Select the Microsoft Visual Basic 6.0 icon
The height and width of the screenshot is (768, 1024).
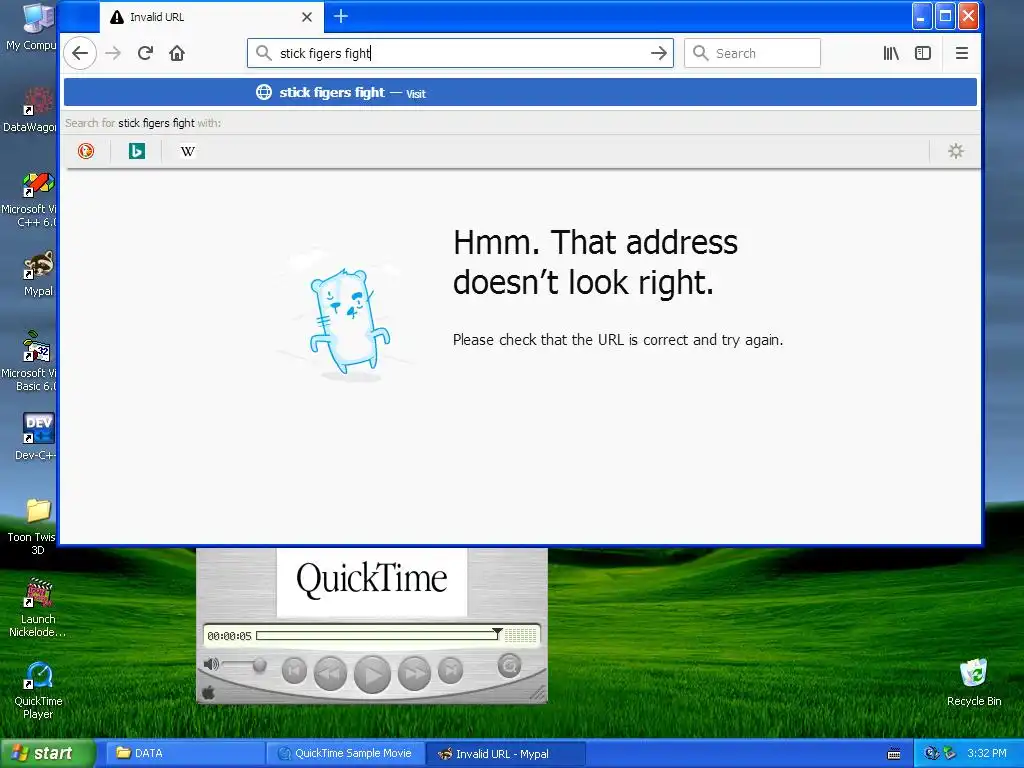coord(30,361)
